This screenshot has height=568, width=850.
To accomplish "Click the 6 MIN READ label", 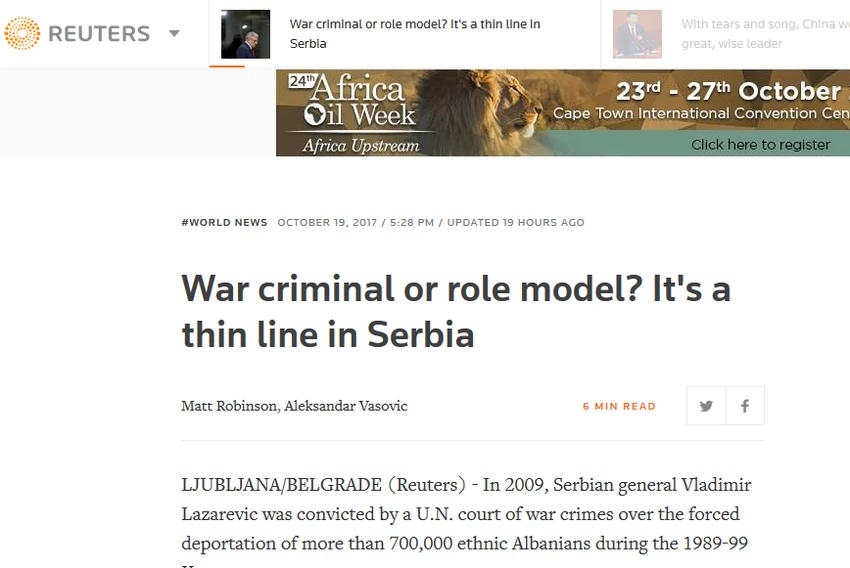I will [619, 406].
